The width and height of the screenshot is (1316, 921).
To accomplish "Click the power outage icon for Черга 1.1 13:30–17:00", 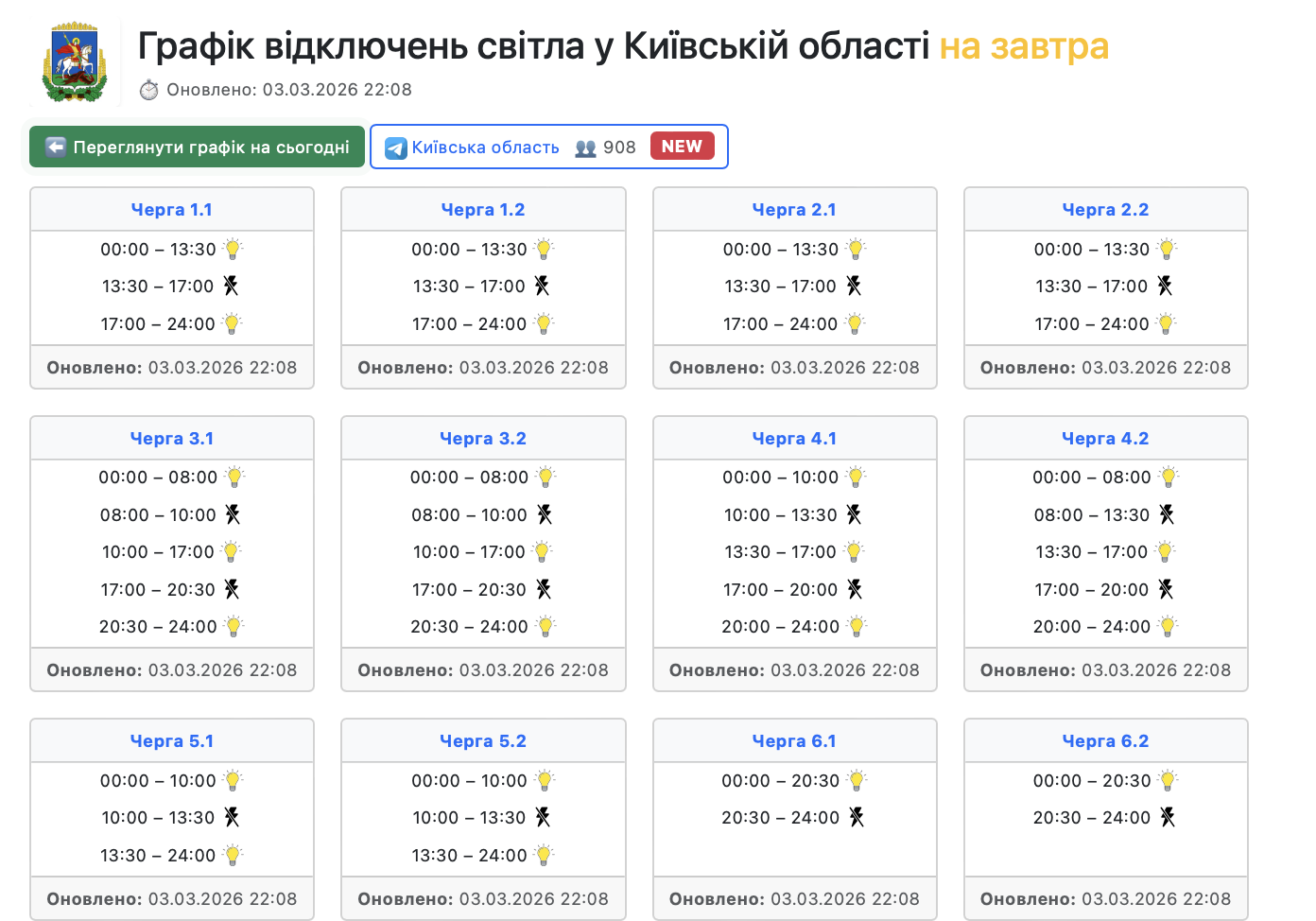I will click(231, 286).
